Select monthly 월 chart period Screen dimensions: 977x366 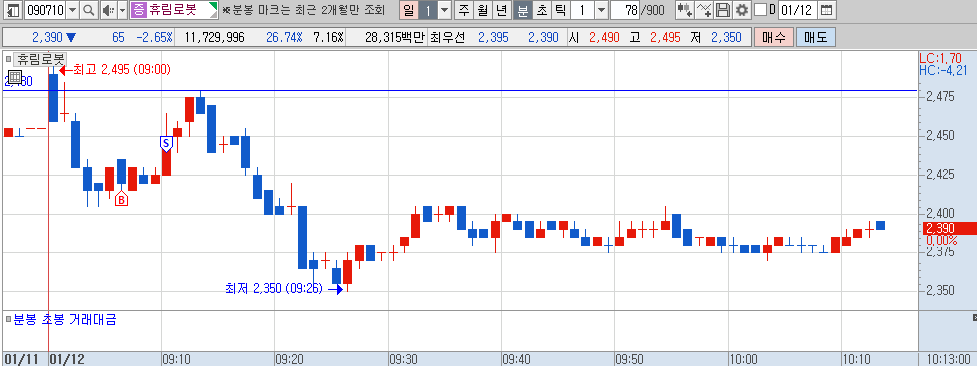[x=483, y=9]
